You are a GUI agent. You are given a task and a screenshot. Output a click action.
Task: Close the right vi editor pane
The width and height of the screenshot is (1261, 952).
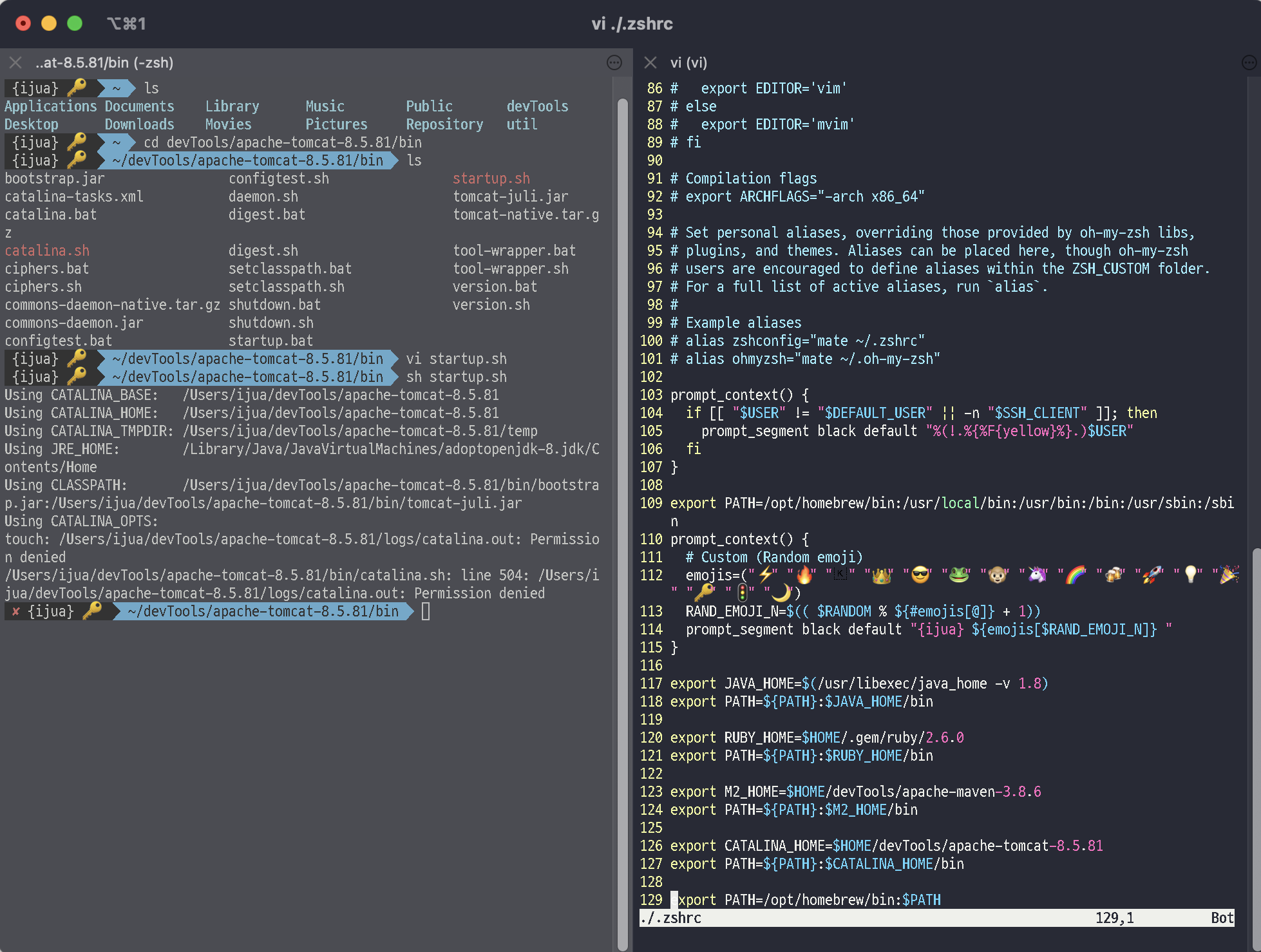(x=650, y=62)
